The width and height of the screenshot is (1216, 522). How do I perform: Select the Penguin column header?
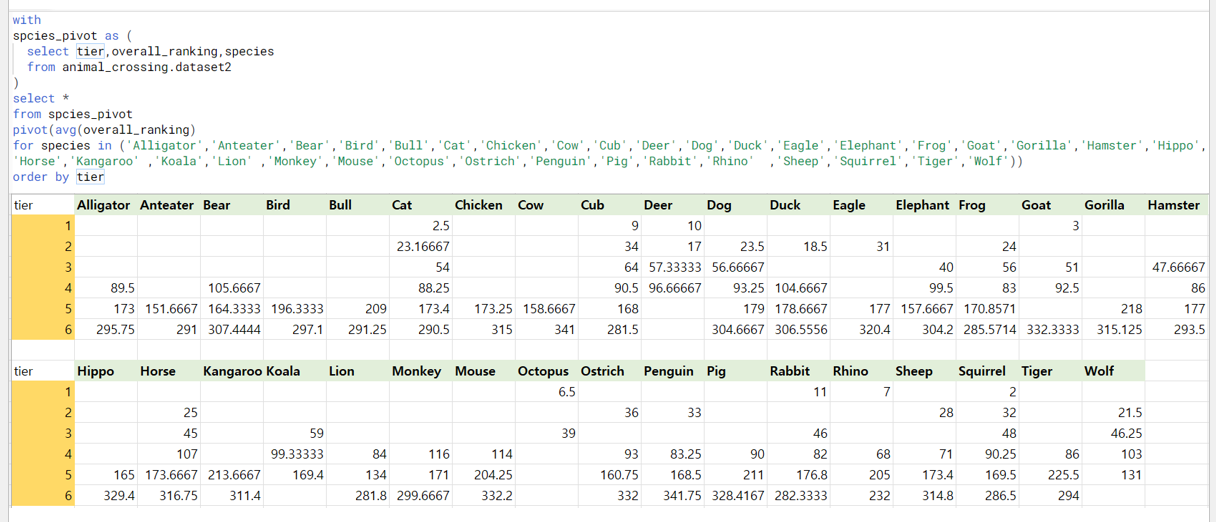[x=670, y=371]
